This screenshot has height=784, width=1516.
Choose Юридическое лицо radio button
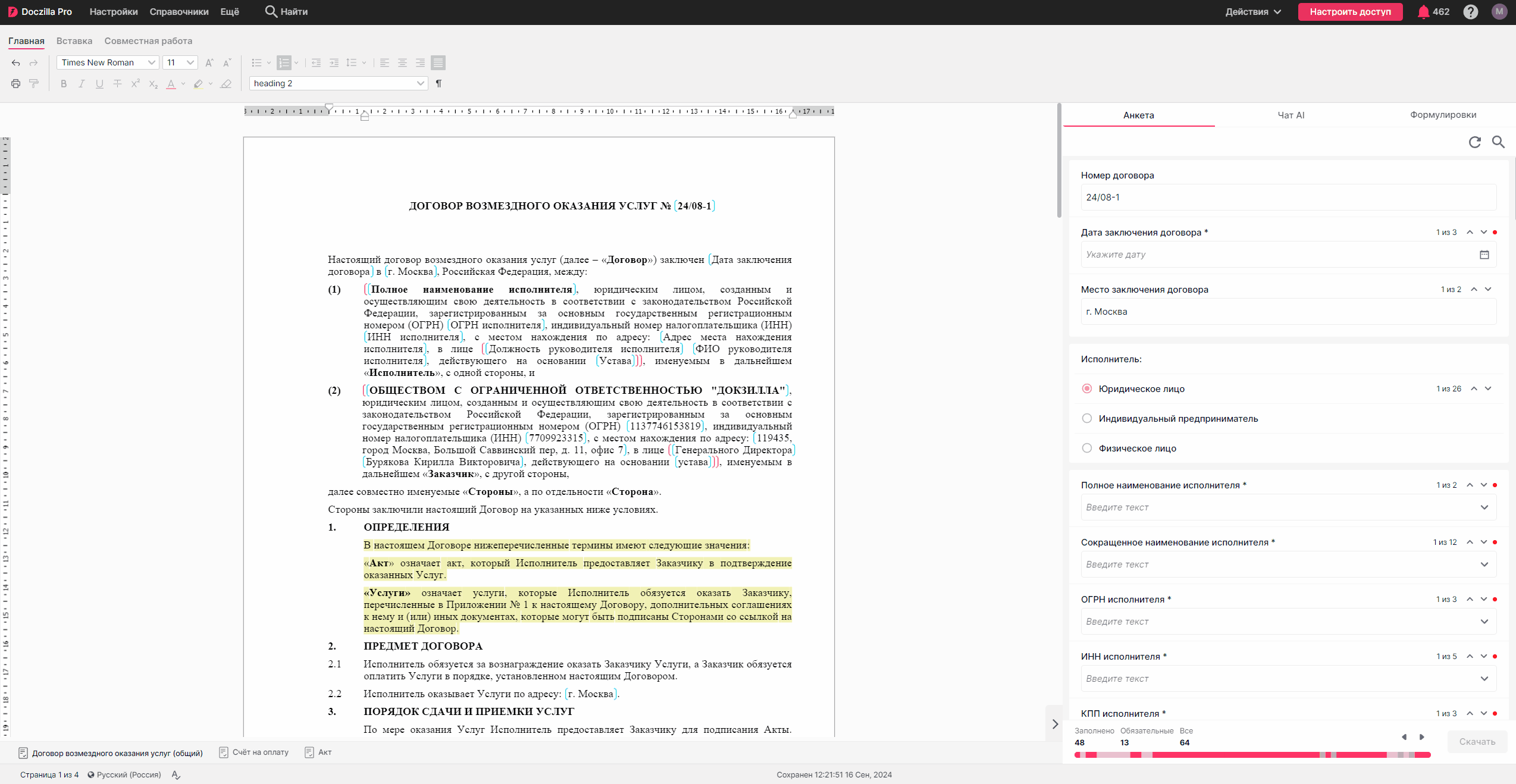[x=1087, y=389]
